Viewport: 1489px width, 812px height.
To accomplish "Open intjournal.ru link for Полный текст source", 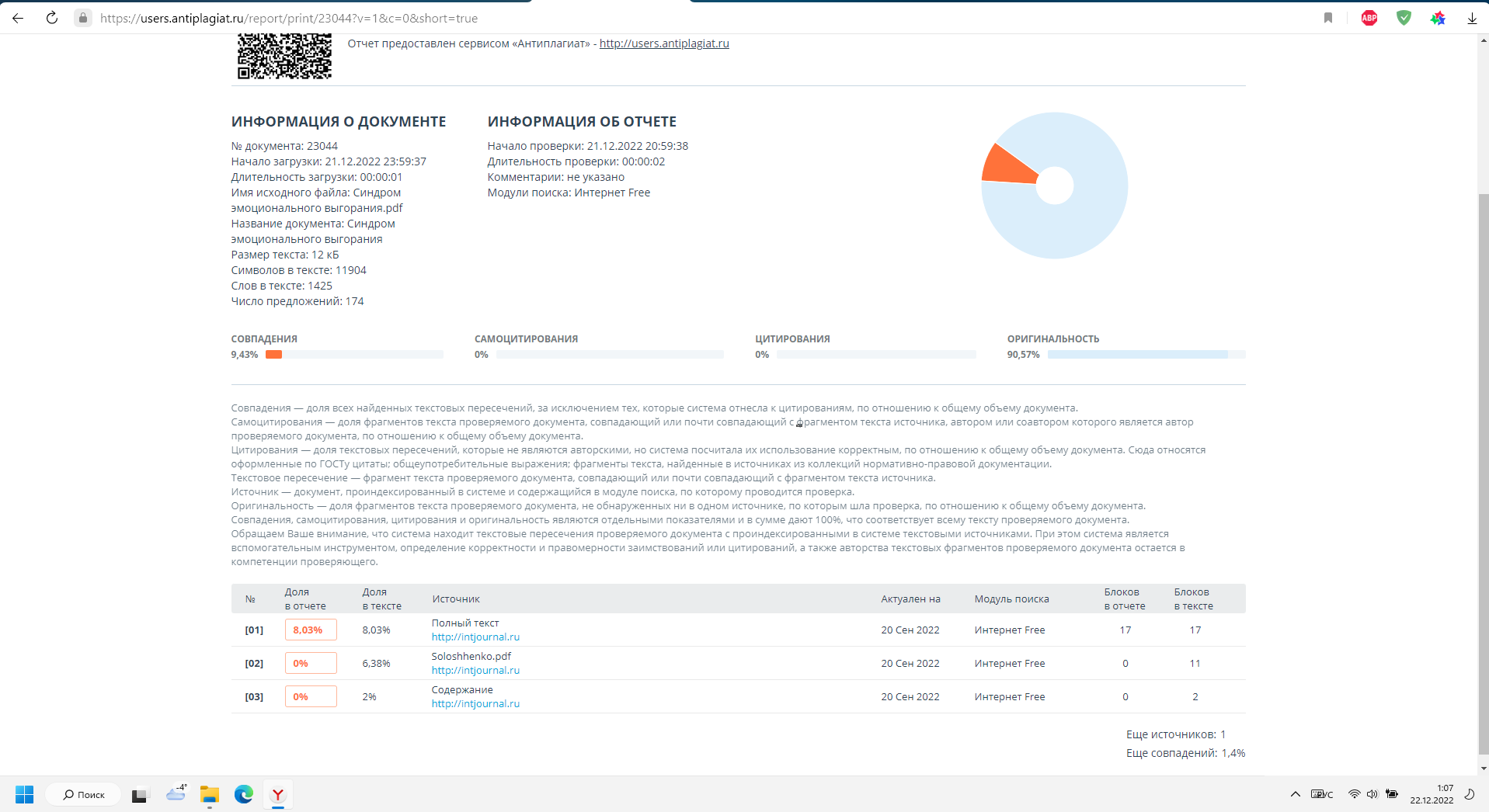I will click(x=475, y=637).
